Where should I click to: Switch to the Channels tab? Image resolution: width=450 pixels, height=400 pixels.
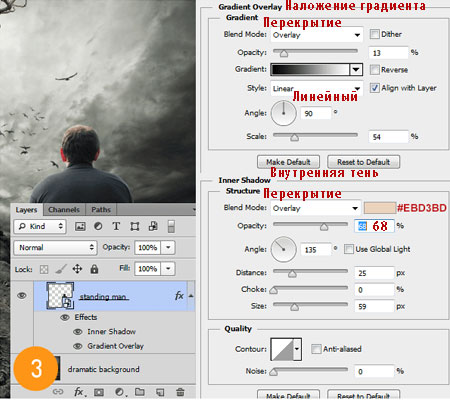(64, 210)
